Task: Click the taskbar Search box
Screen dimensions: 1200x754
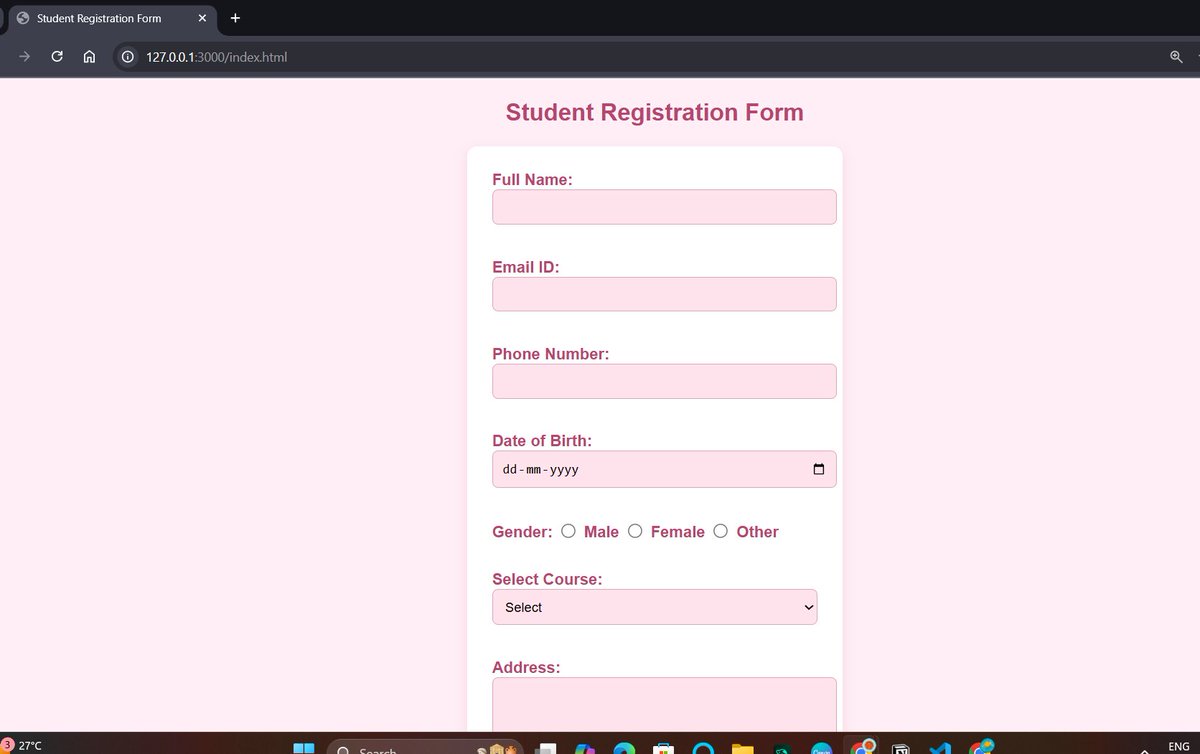Action: point(427,748)
